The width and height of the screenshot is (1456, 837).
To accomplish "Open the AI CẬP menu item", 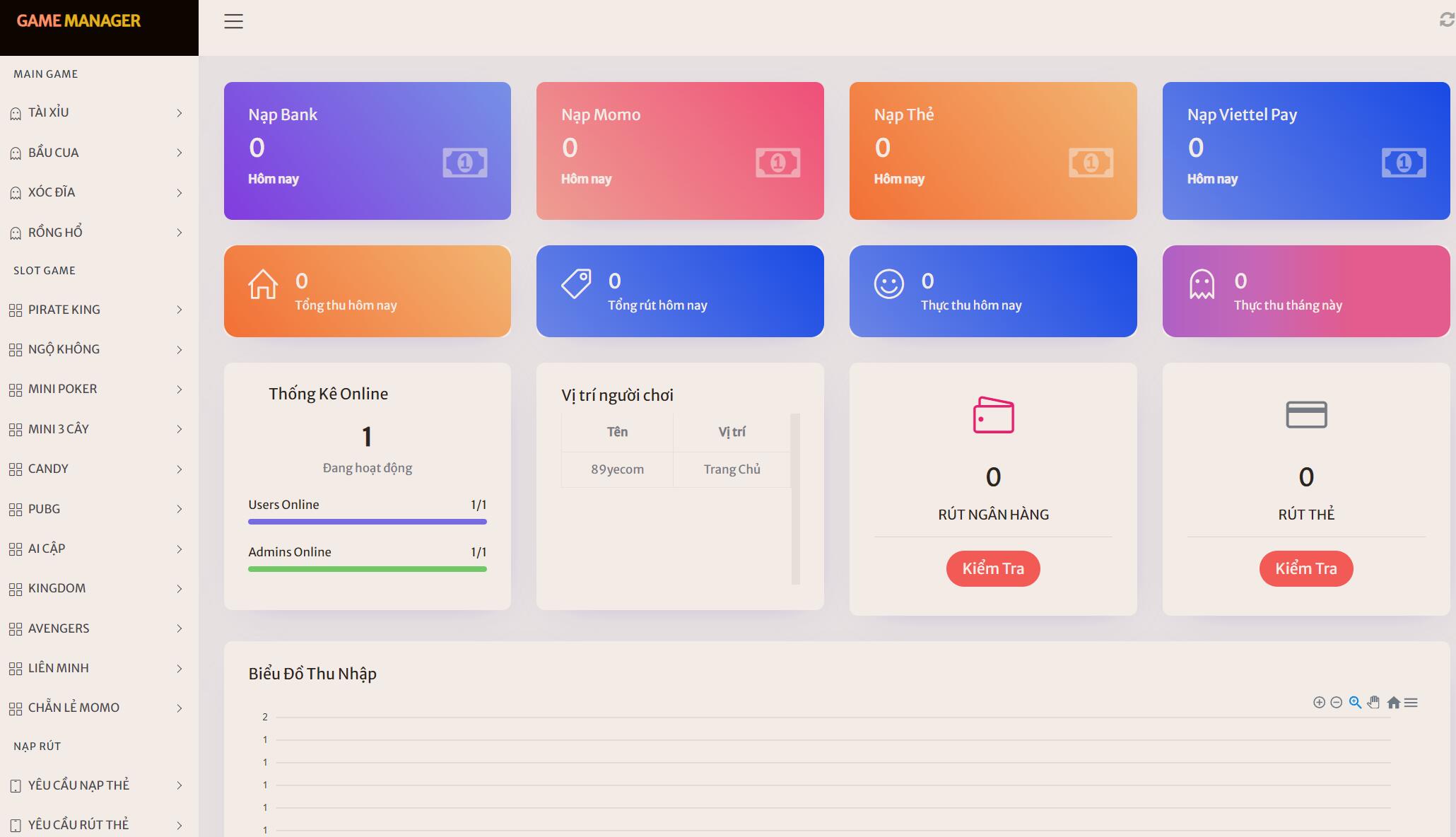I will click(x=99, y=549).
